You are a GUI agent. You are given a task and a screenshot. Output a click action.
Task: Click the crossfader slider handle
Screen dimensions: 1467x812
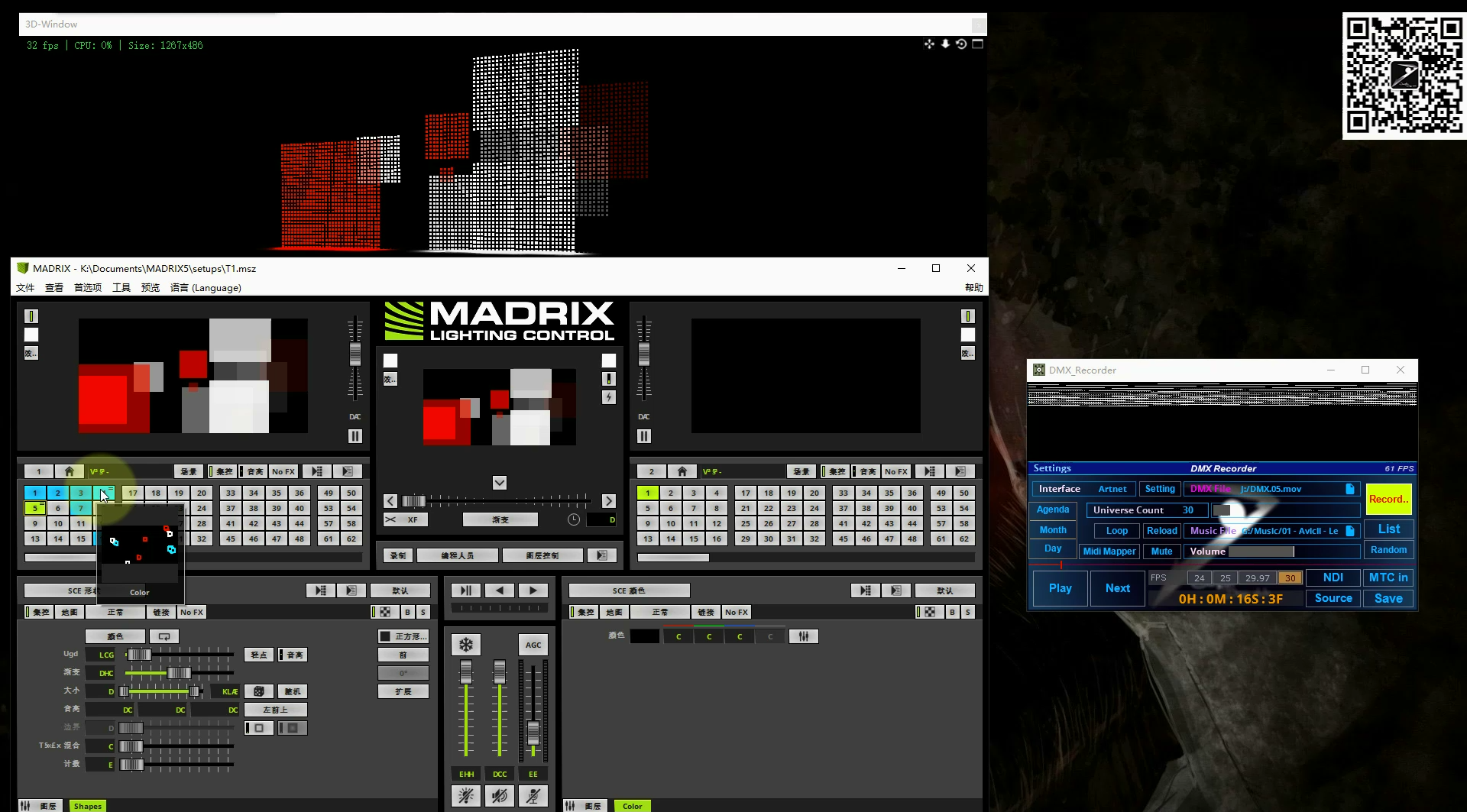click(413, 501)
